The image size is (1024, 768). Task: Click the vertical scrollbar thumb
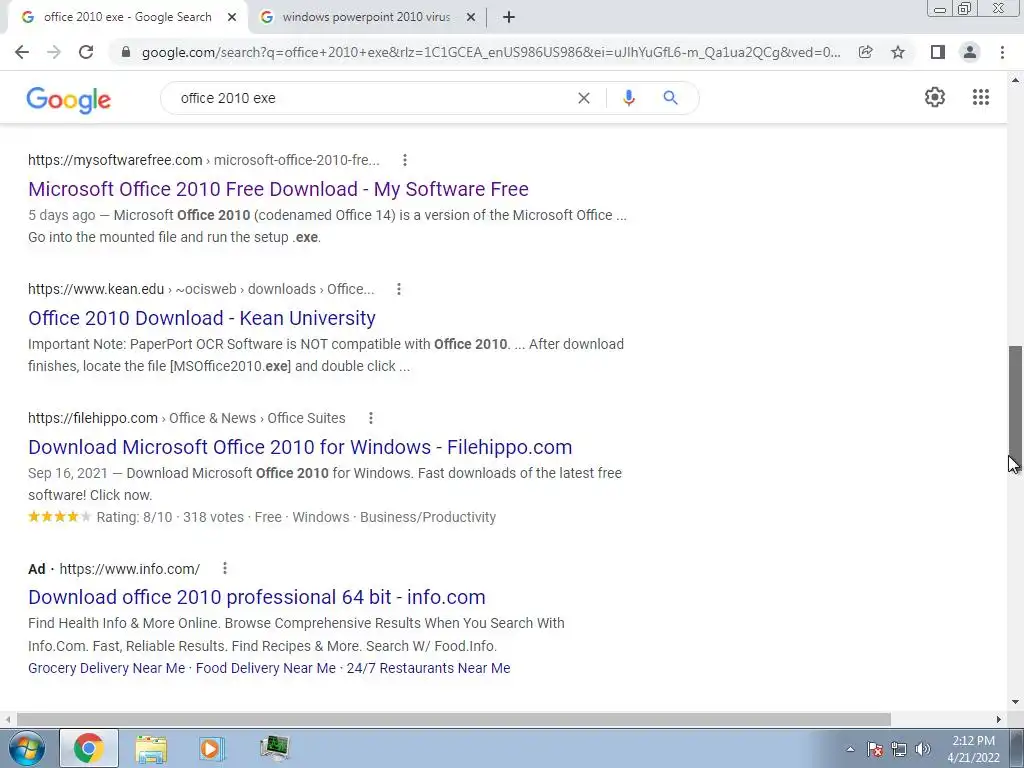[x=1015, y=405]
